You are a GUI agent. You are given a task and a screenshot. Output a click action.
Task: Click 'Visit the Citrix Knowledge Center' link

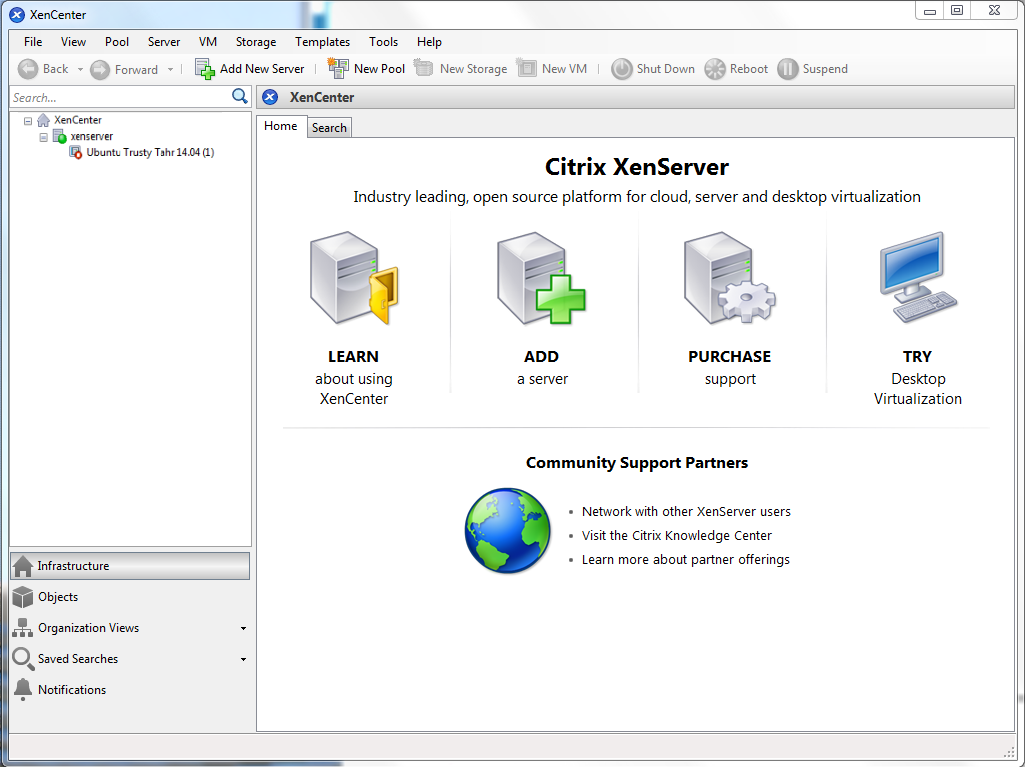tap(677, 536)
